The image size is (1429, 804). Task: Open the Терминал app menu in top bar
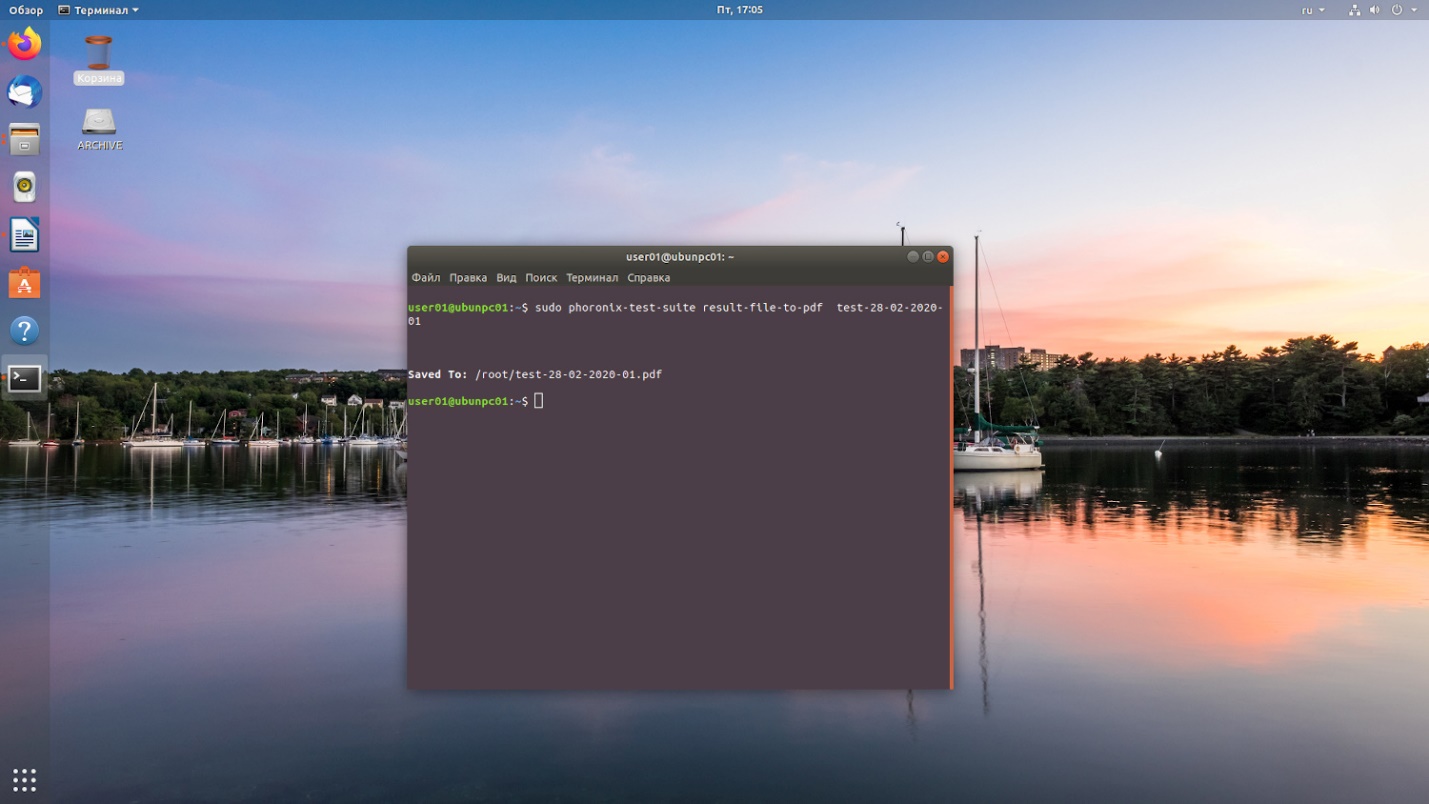tap(98, 10)
